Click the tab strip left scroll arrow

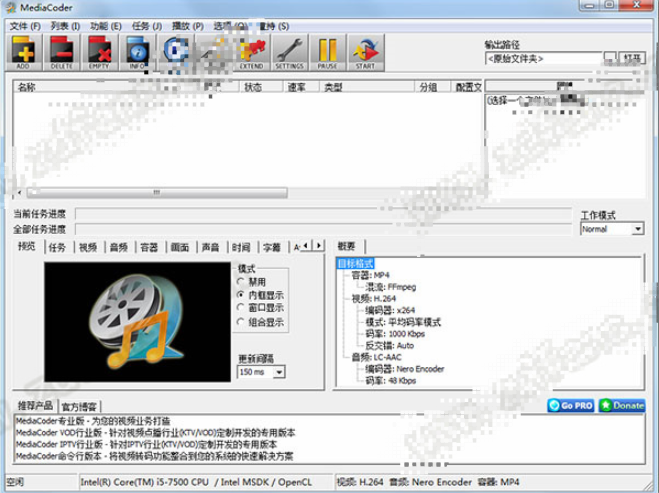pos(306,245)
